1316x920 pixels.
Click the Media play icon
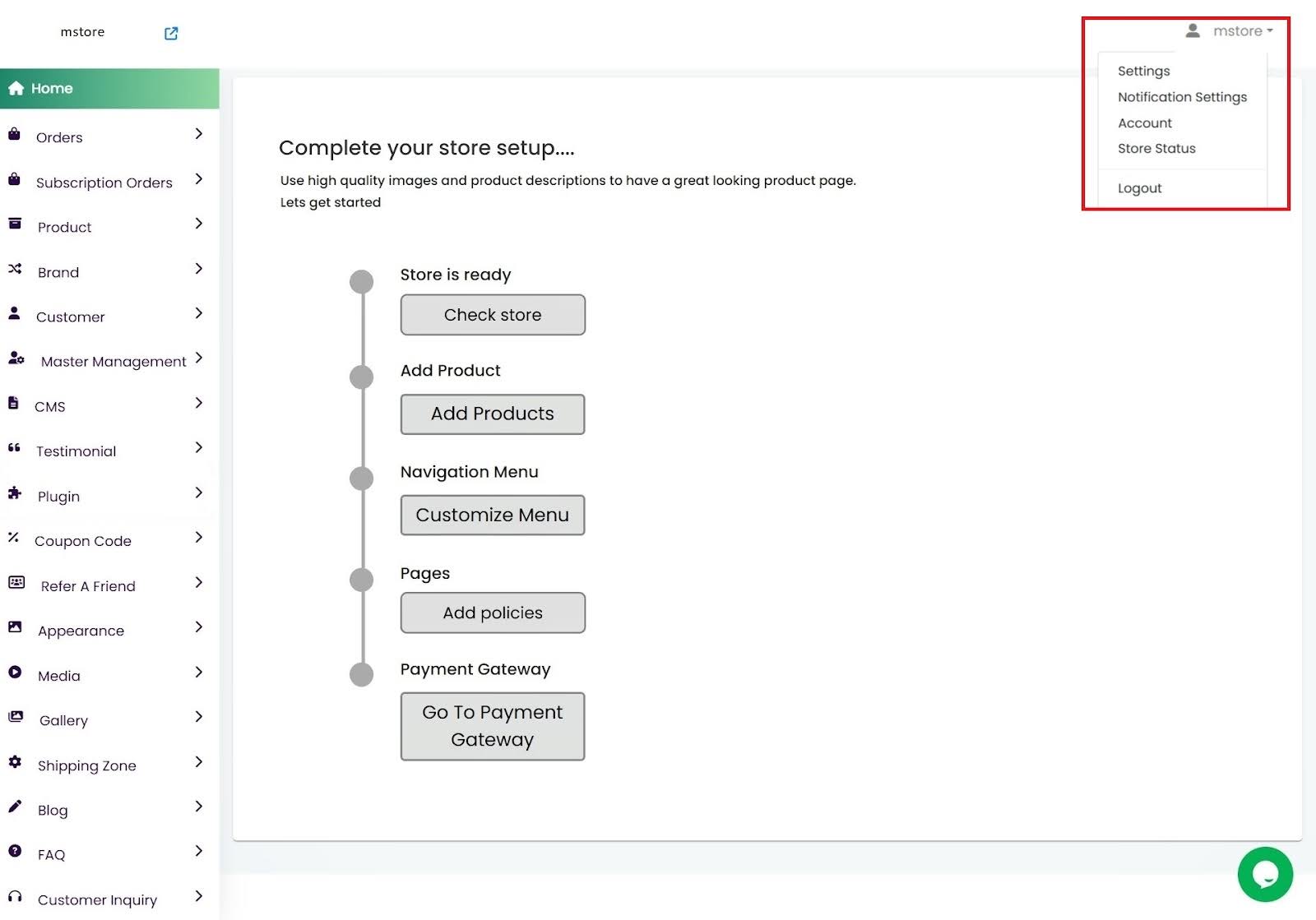click(x=15, y=673)
